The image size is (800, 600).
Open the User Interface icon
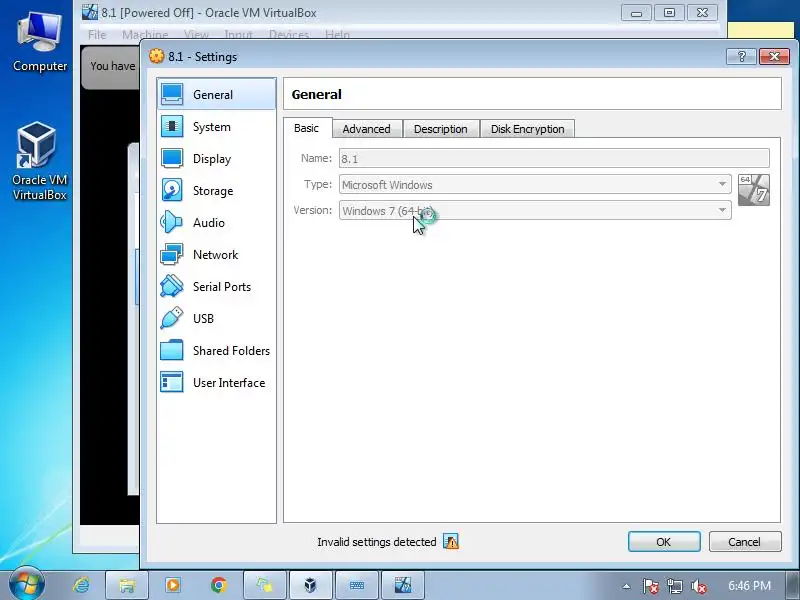pos(172,382)
